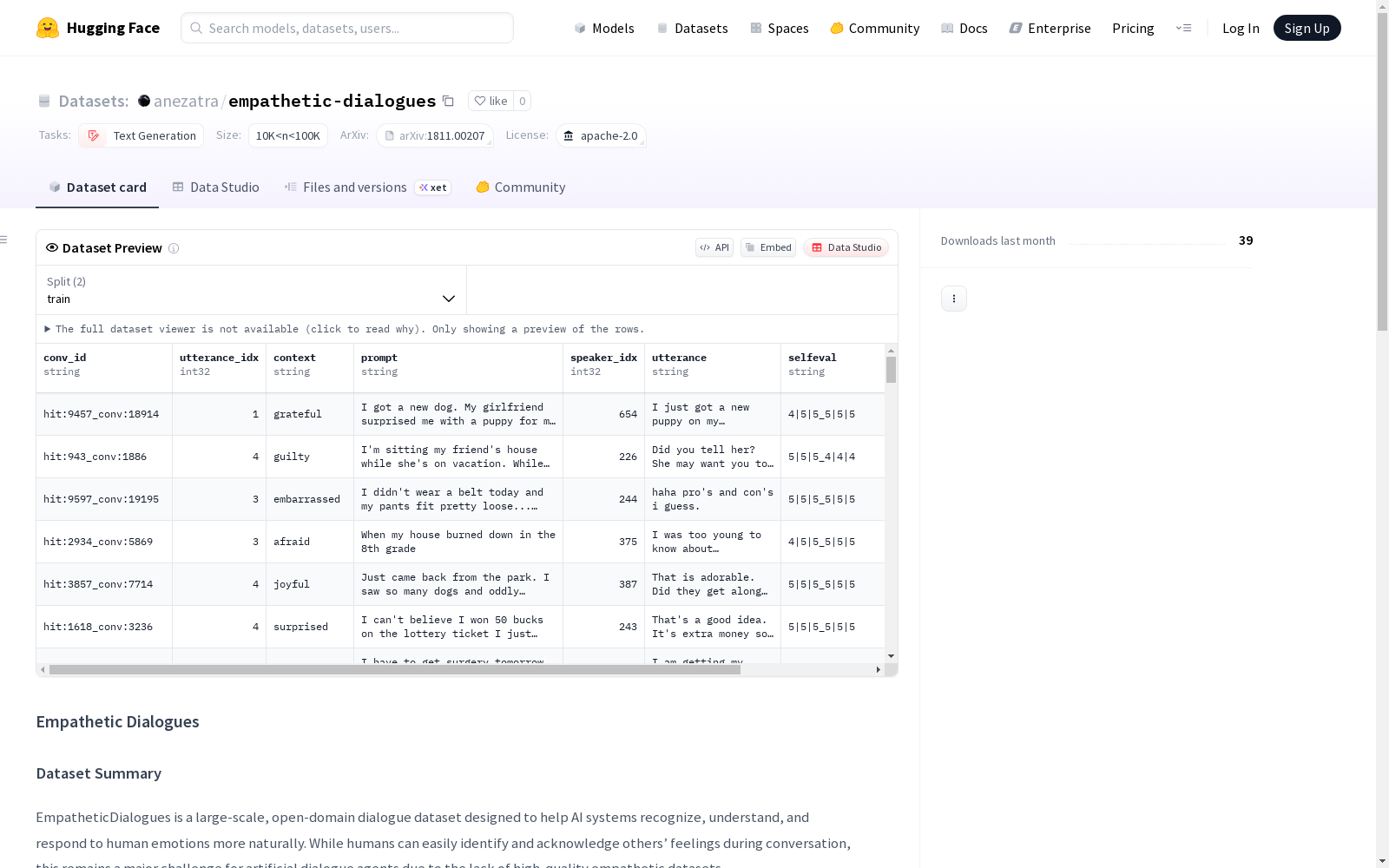The width and height of the screenshot is (1389, 868).
Task: Focus the search models, datasets, users field
Action: point(347,28)
